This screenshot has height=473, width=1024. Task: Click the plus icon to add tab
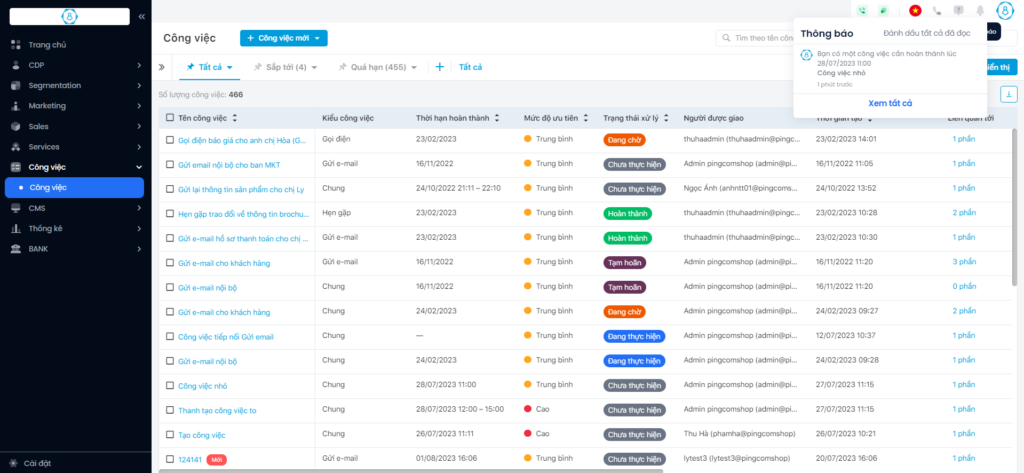439,67
